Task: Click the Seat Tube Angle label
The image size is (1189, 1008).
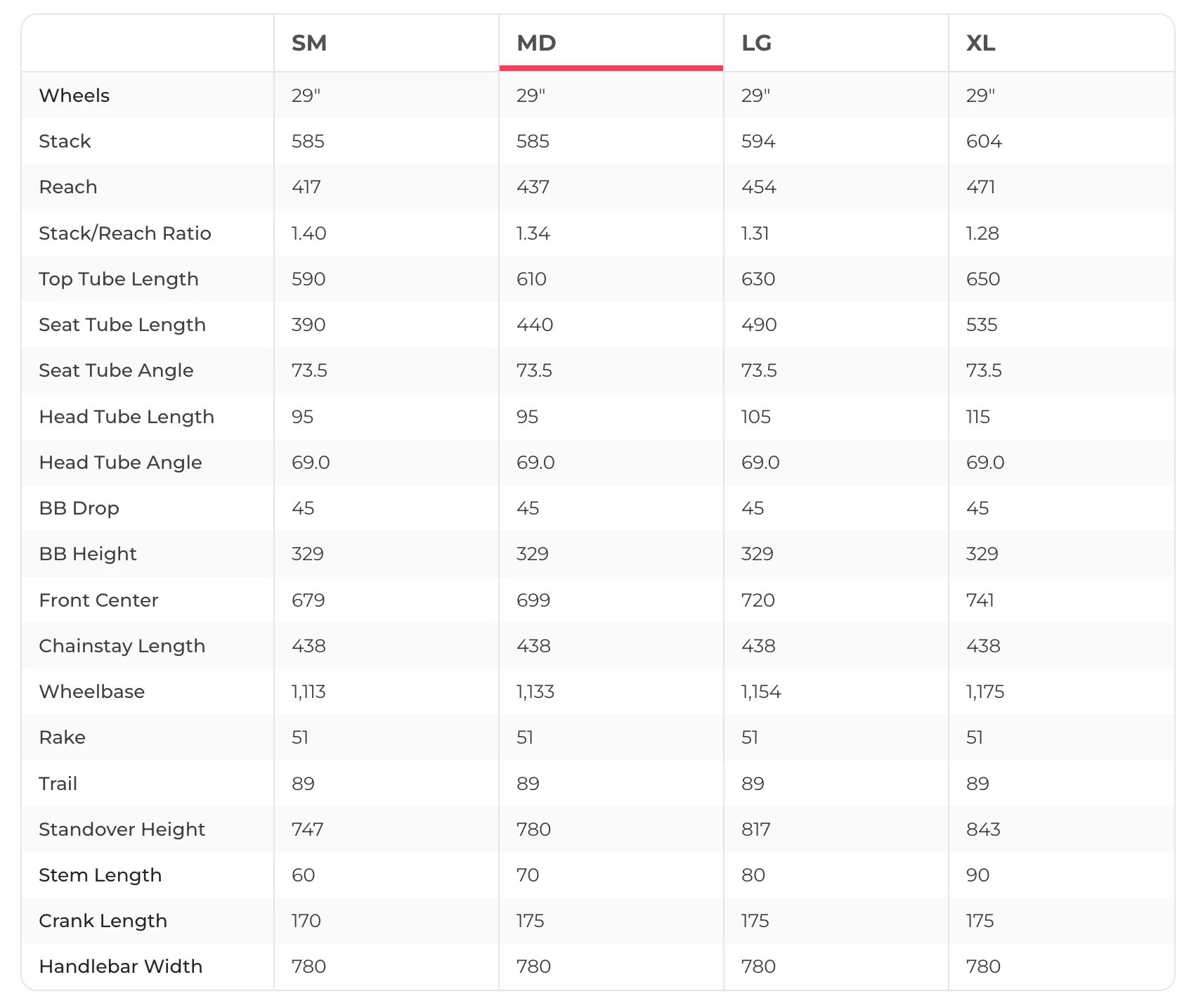Action: [x=117, y=370]
